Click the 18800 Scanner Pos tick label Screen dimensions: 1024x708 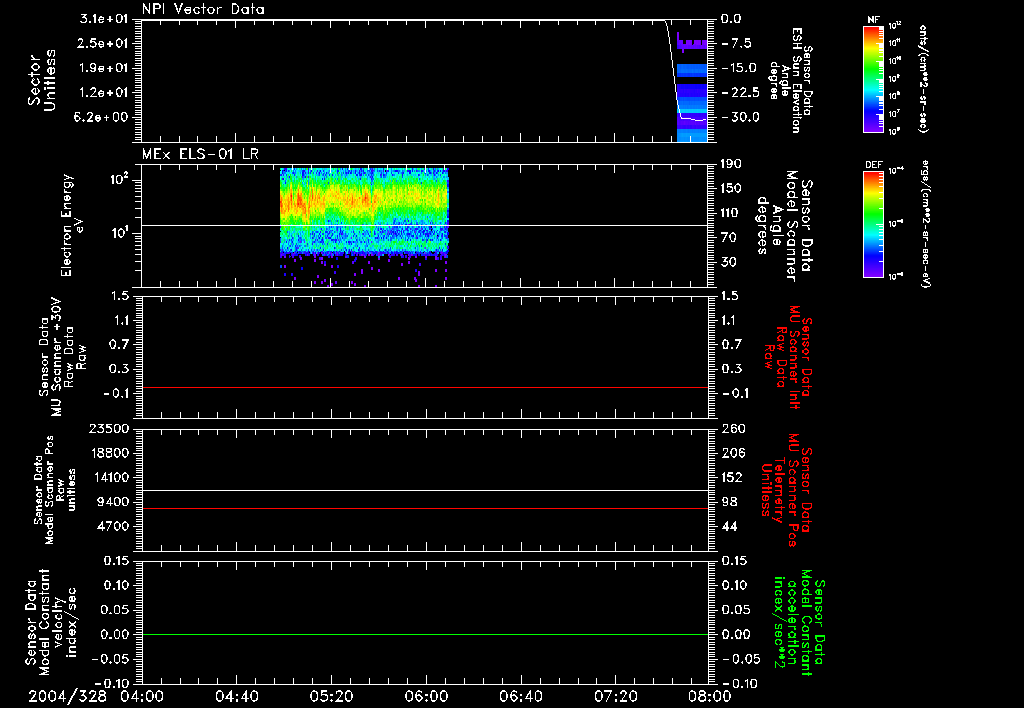point(109,453)
